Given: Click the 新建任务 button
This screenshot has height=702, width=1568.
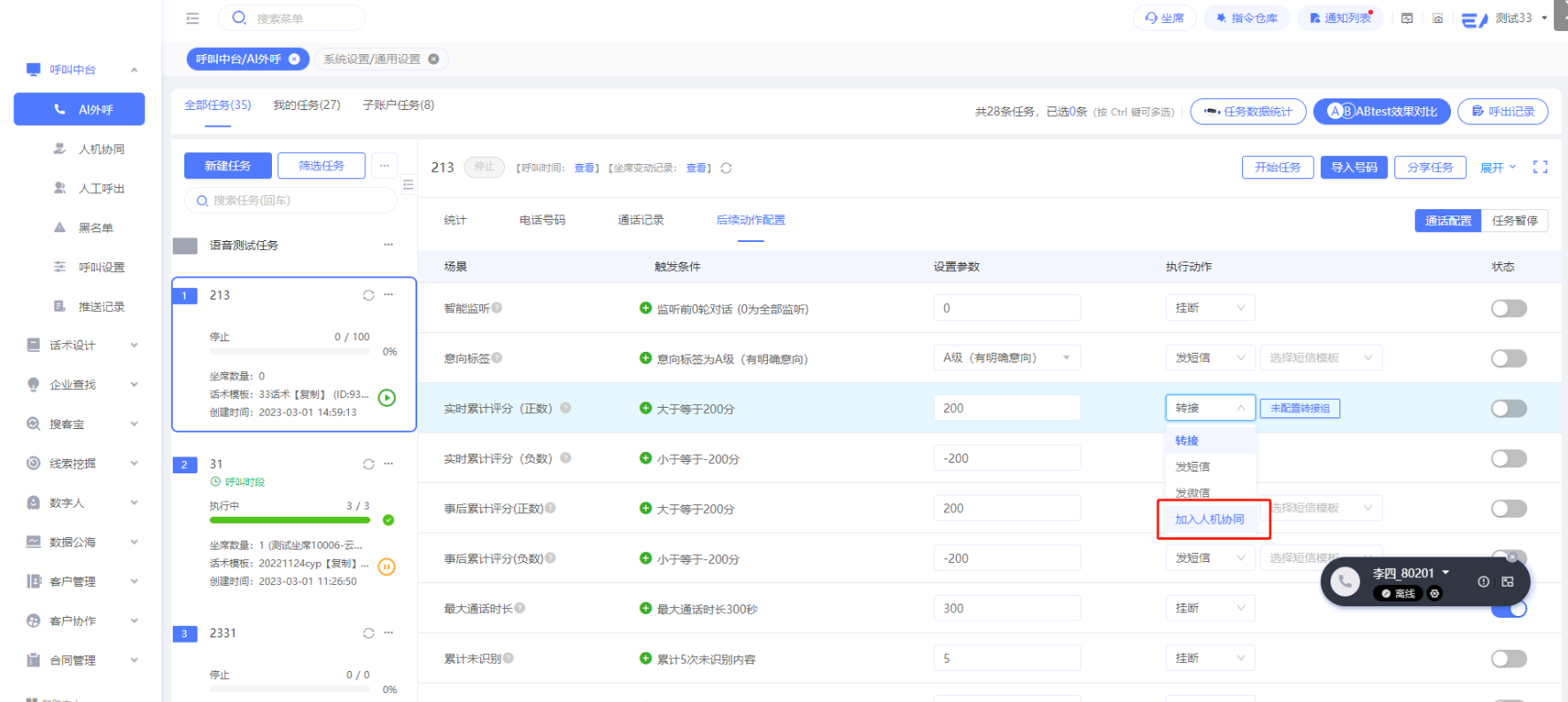Looking at the screenshot, I should (228, 166).
